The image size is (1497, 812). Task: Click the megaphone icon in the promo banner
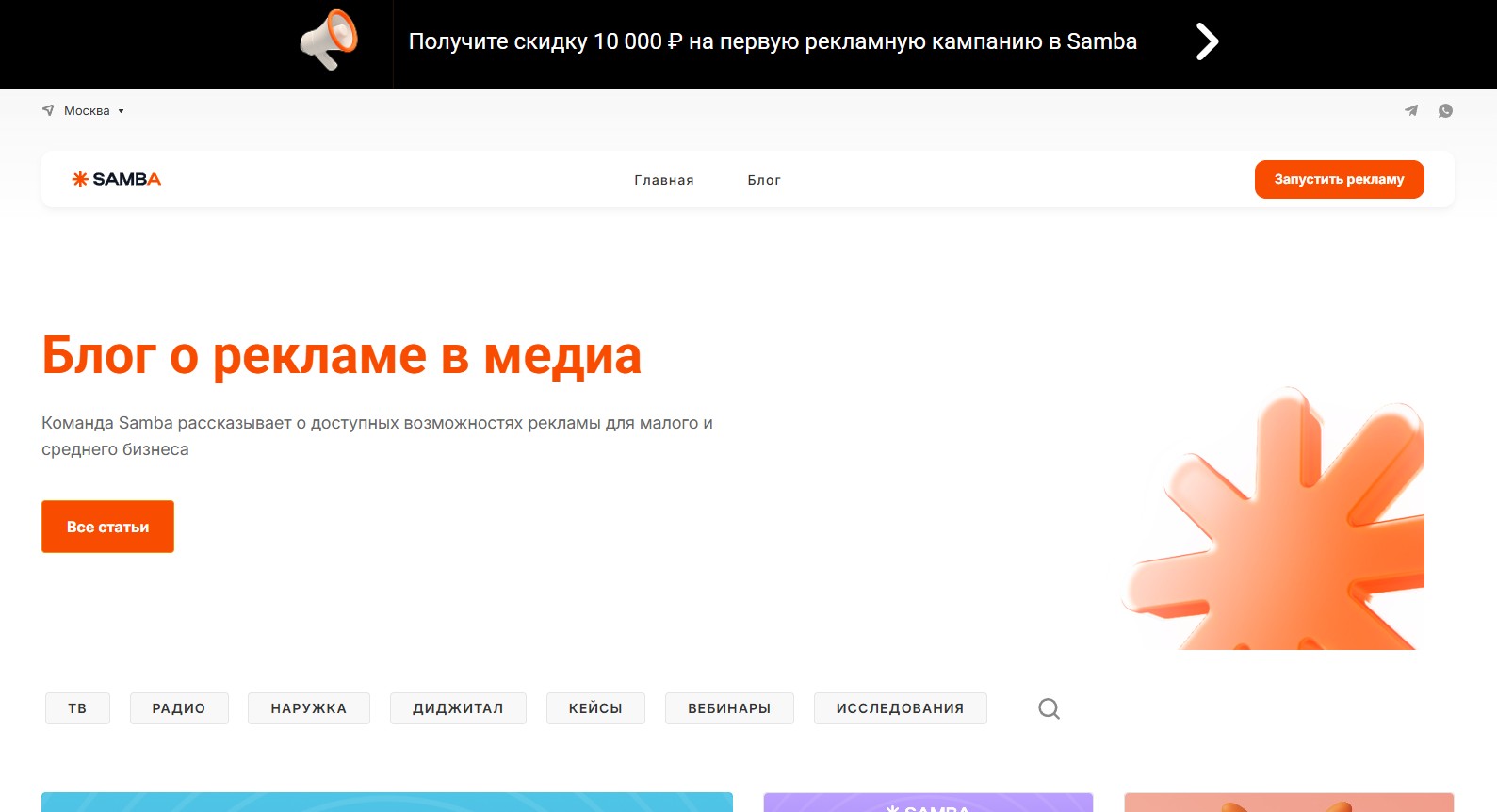coord(329,41)
